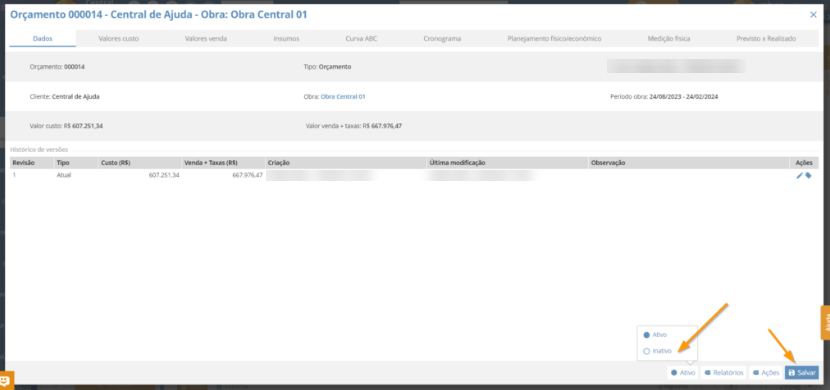Open the Curva ABC tab

point(361,39)
